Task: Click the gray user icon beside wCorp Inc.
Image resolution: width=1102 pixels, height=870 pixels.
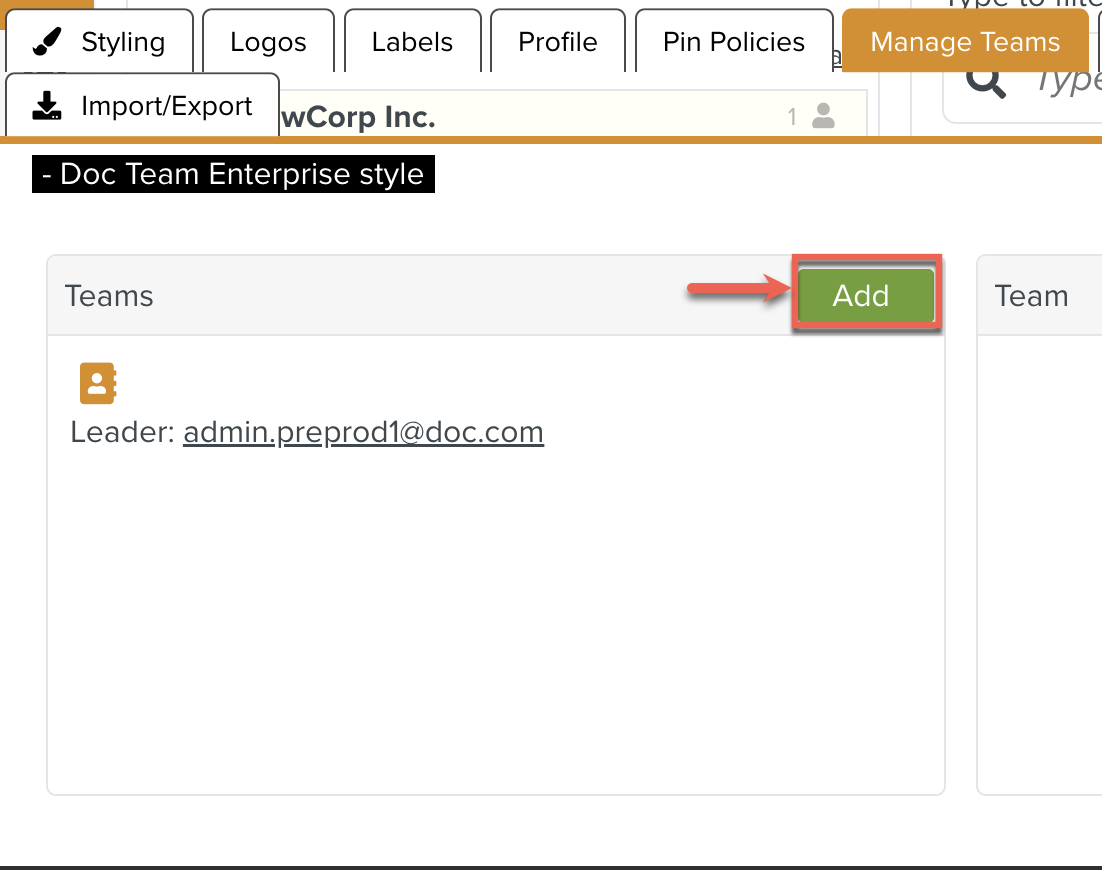Action: (x=823, y=117)
